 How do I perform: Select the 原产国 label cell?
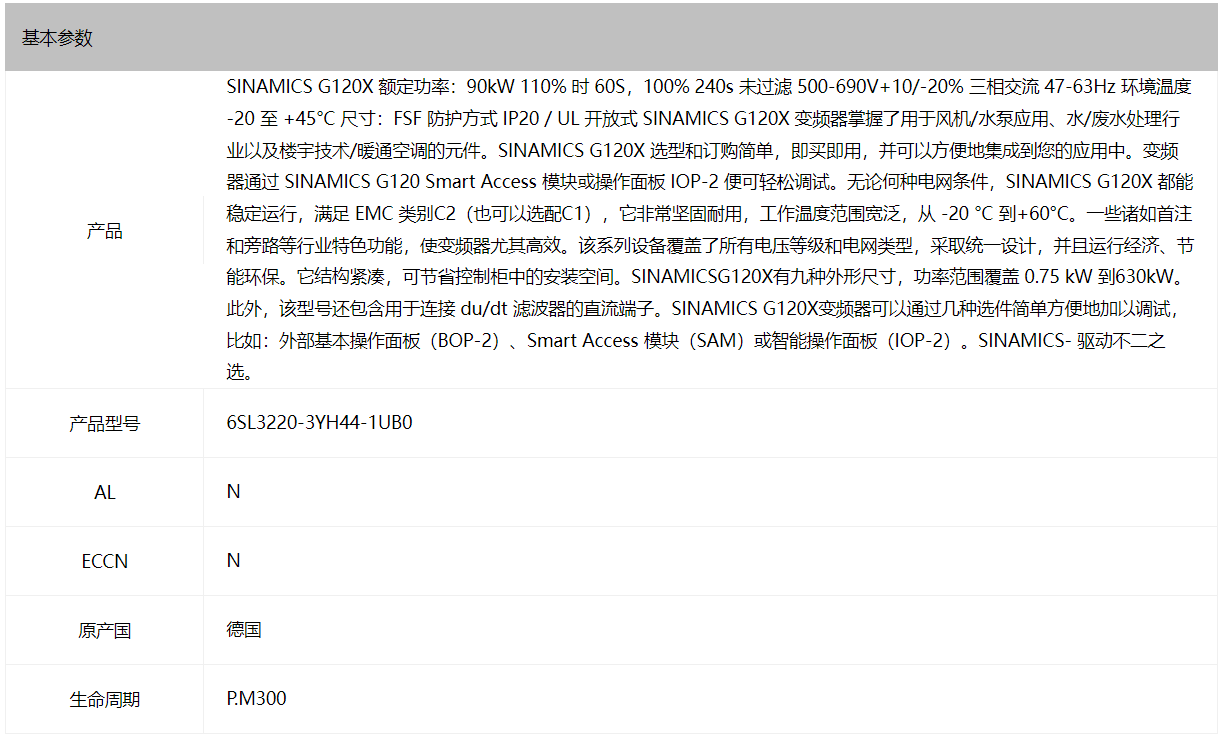pos(105,631)
